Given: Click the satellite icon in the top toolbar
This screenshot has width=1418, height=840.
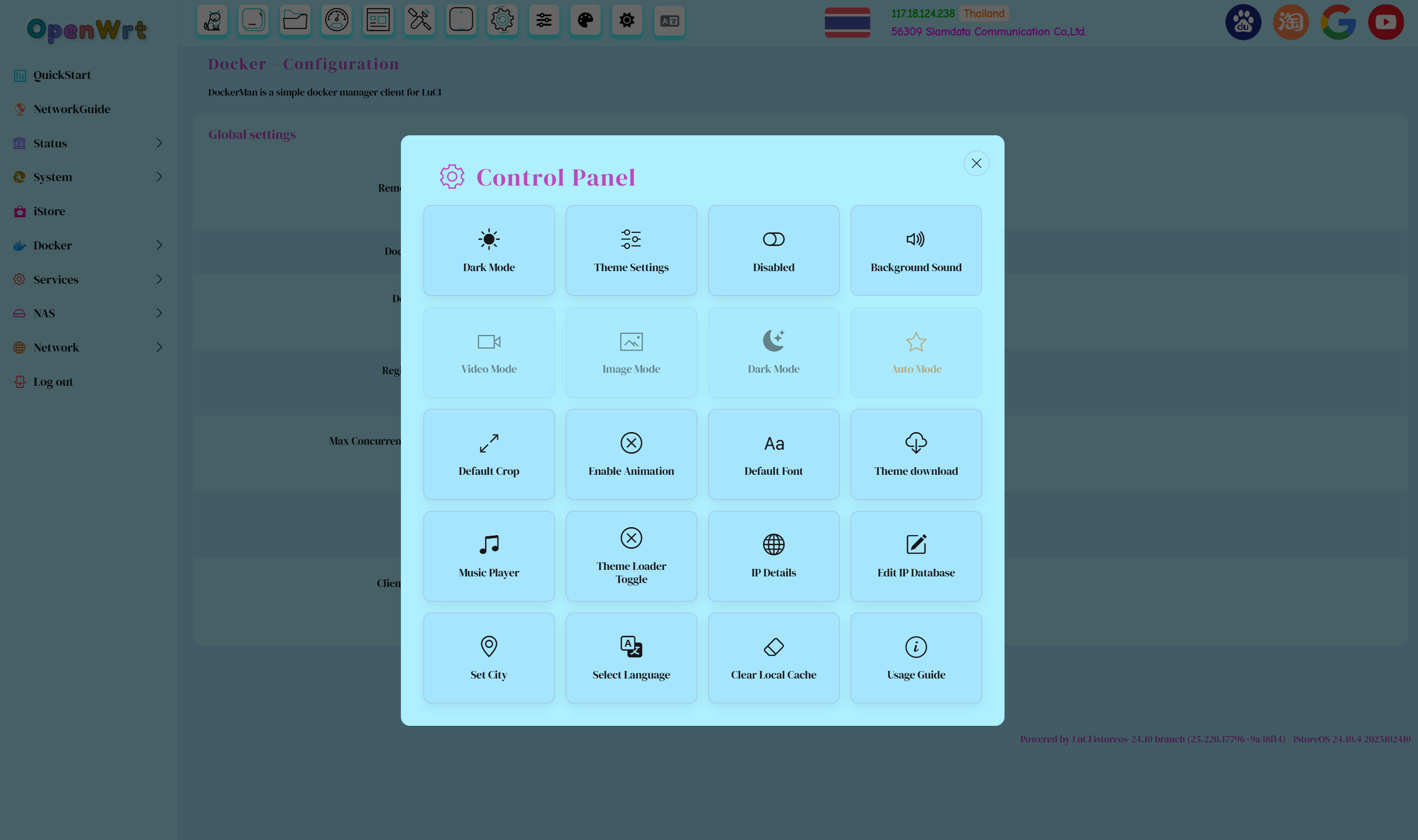Looking at the screenshot, I should (x=420, y=21).
